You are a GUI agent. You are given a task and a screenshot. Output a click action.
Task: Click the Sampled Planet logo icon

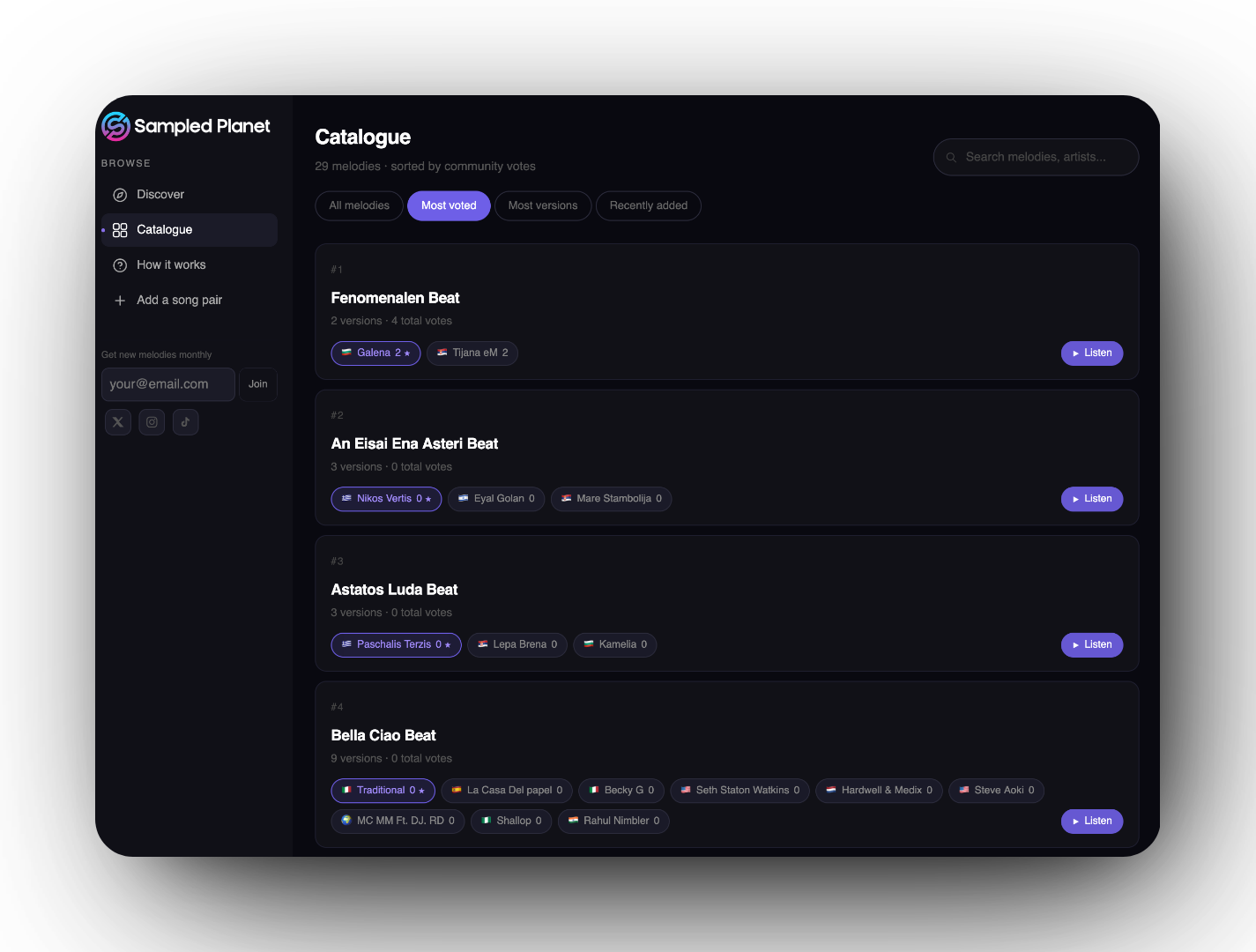click(115, 126)
